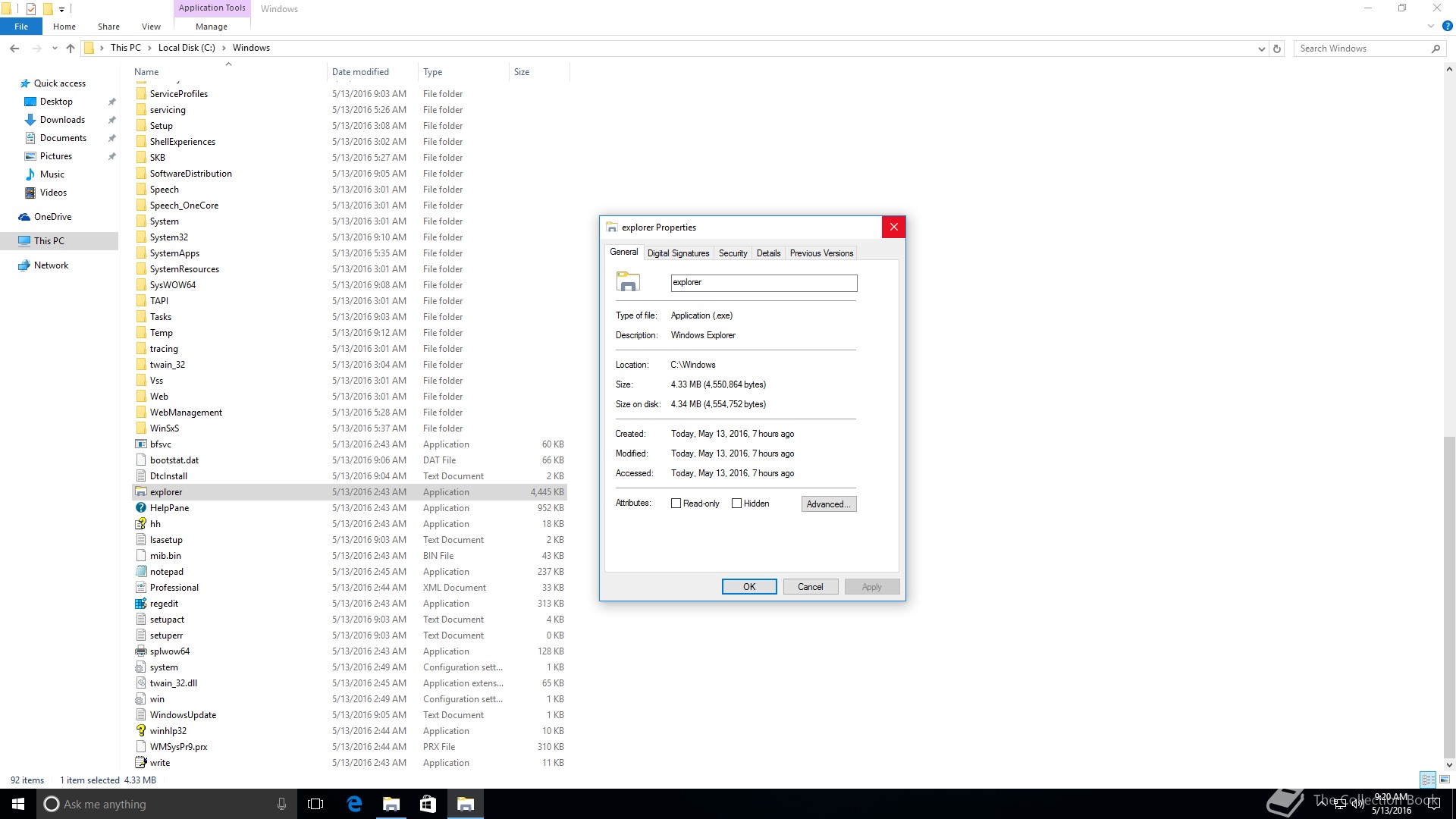Image resolution: width=1456 pixels, height=819 pixels.
Task: Open recent locations dropdown arrow
Action: [x=55, y=49]
